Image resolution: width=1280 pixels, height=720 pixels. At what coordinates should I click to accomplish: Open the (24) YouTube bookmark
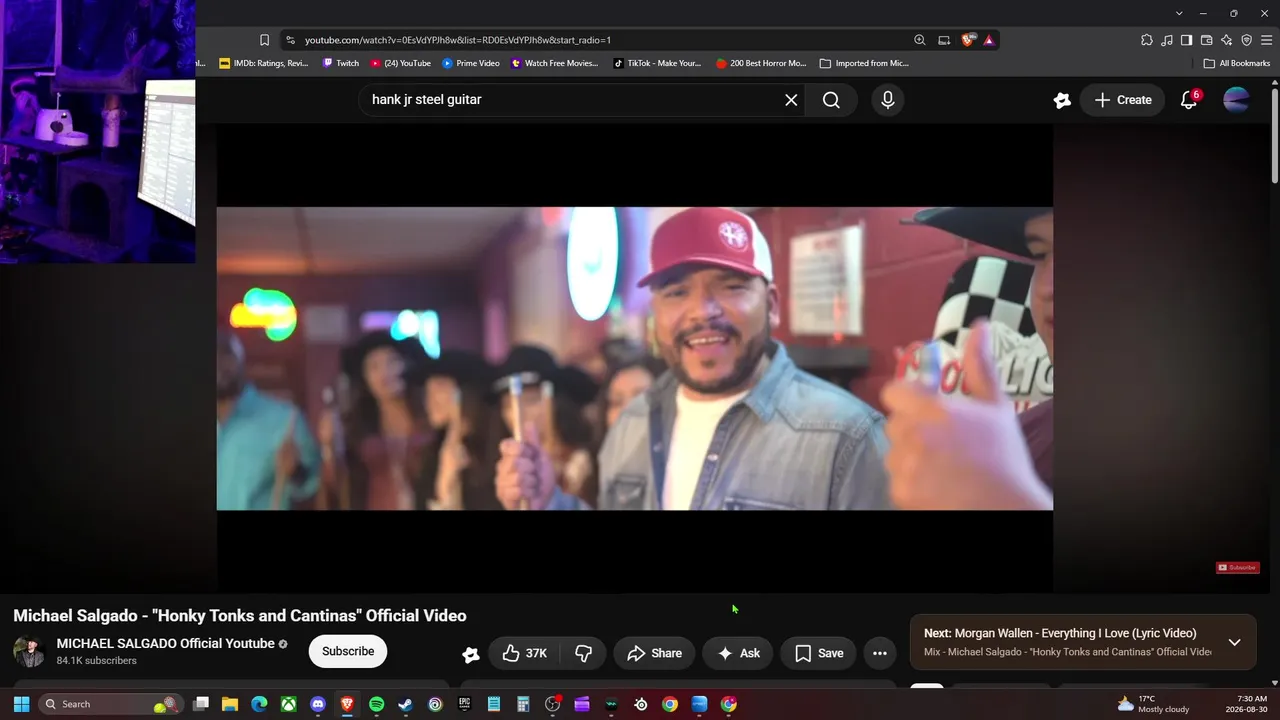click(401, 63)
